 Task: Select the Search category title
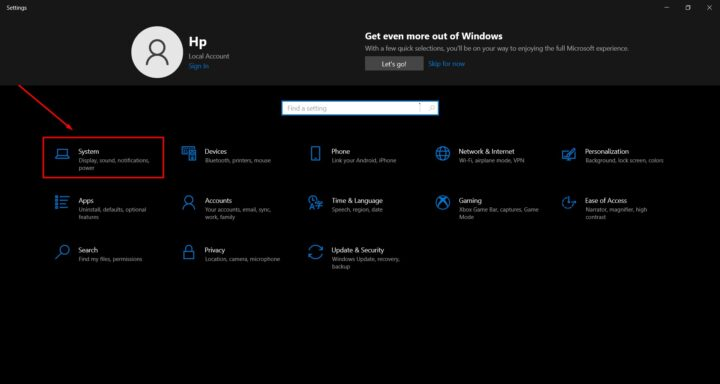tap(88, 250)
